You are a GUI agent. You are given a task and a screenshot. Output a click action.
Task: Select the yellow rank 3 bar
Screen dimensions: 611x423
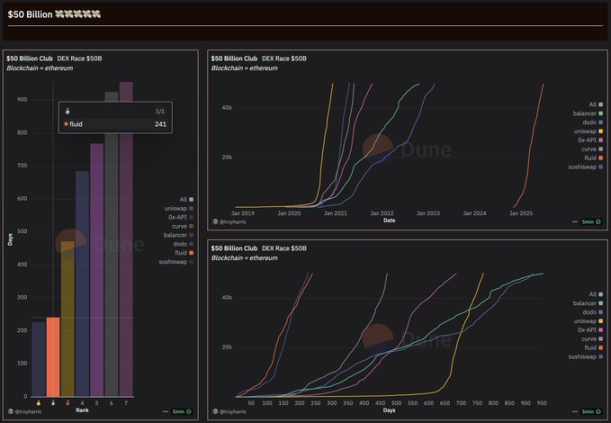(68, 319)
